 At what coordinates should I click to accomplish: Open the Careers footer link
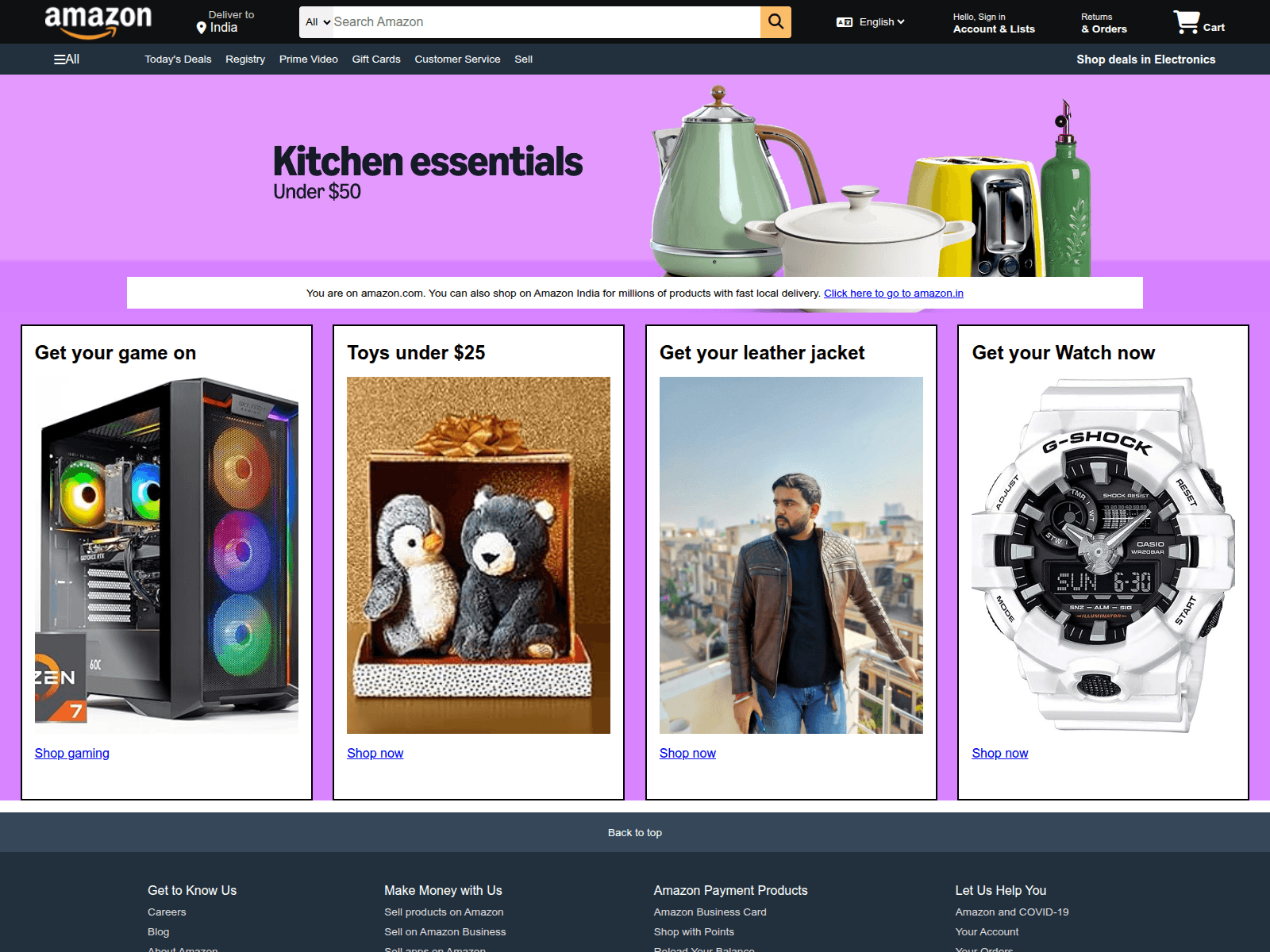pos(167,912)
